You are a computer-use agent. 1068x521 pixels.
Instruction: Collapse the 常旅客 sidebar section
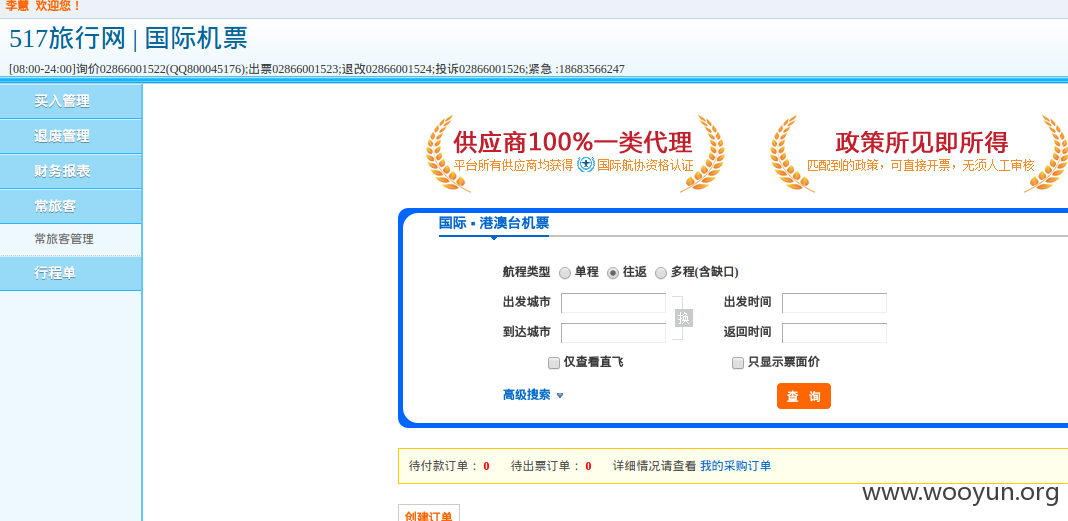71,206
